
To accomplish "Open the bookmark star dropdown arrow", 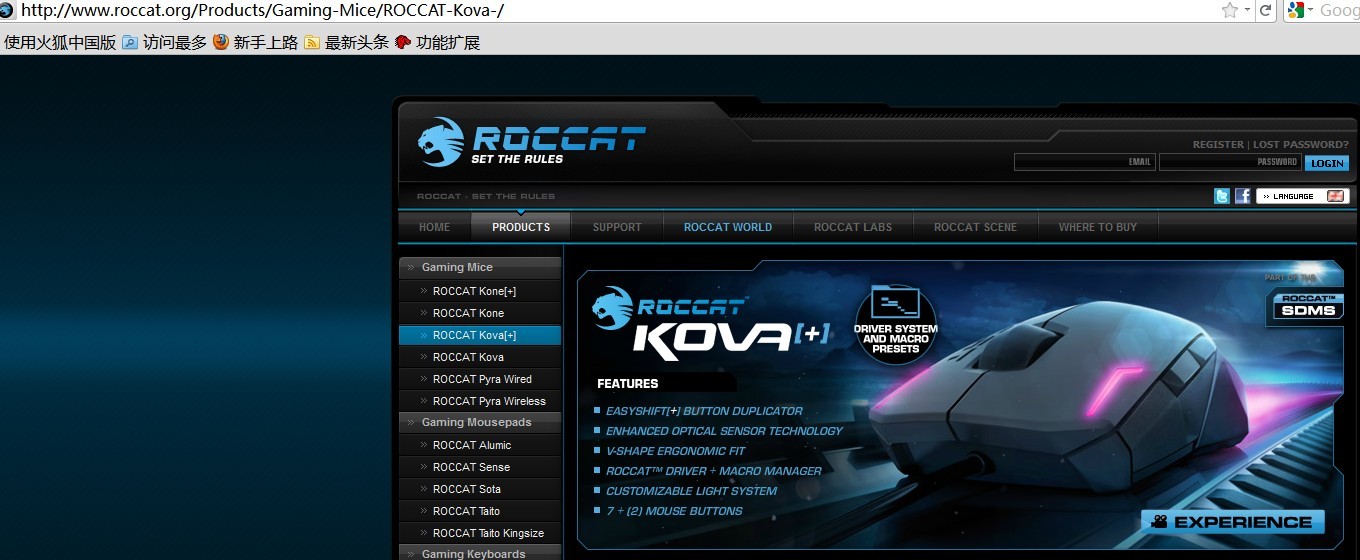I will 1246,10.
